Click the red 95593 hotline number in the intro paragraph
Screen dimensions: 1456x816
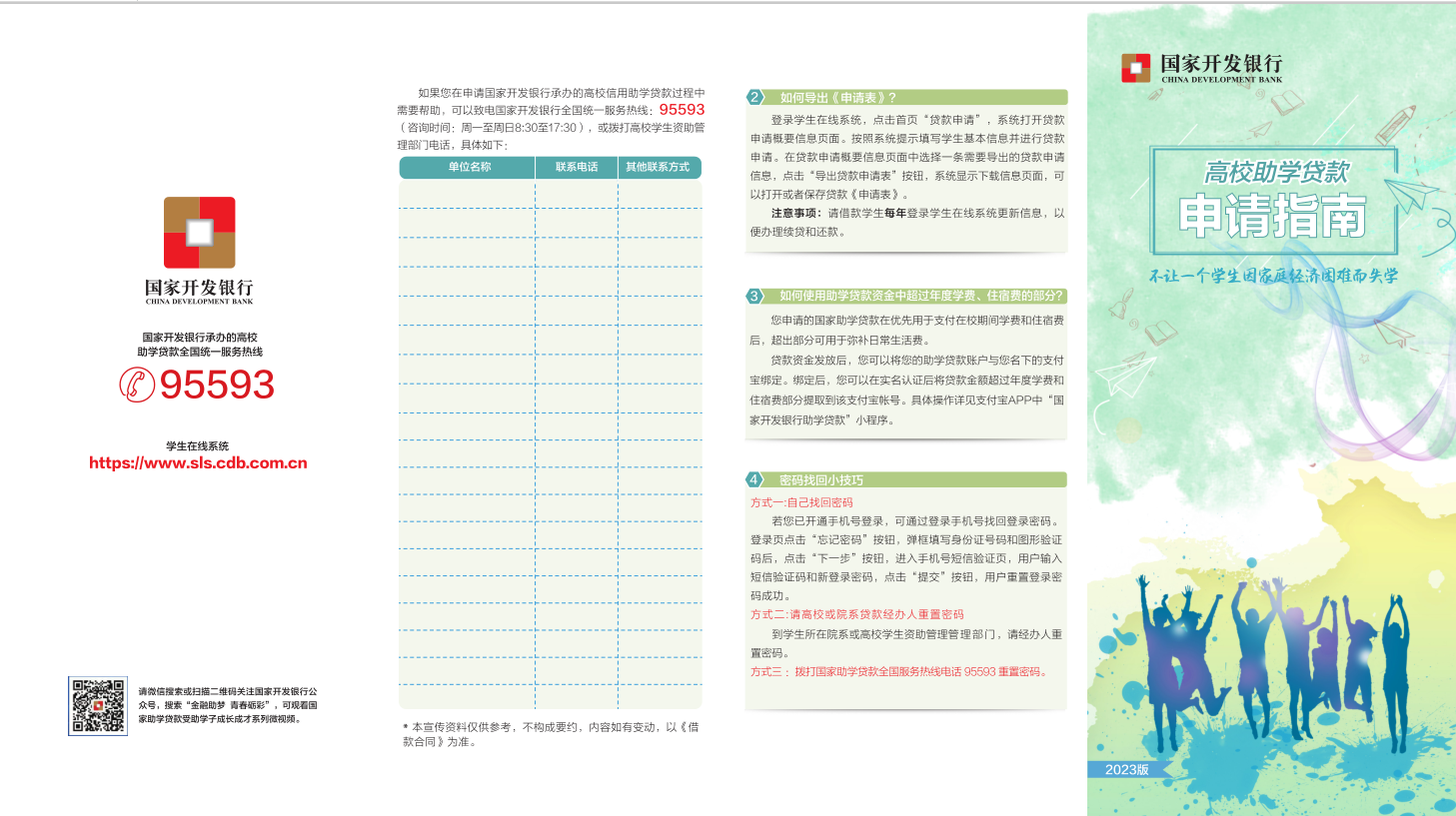point(682,110)
